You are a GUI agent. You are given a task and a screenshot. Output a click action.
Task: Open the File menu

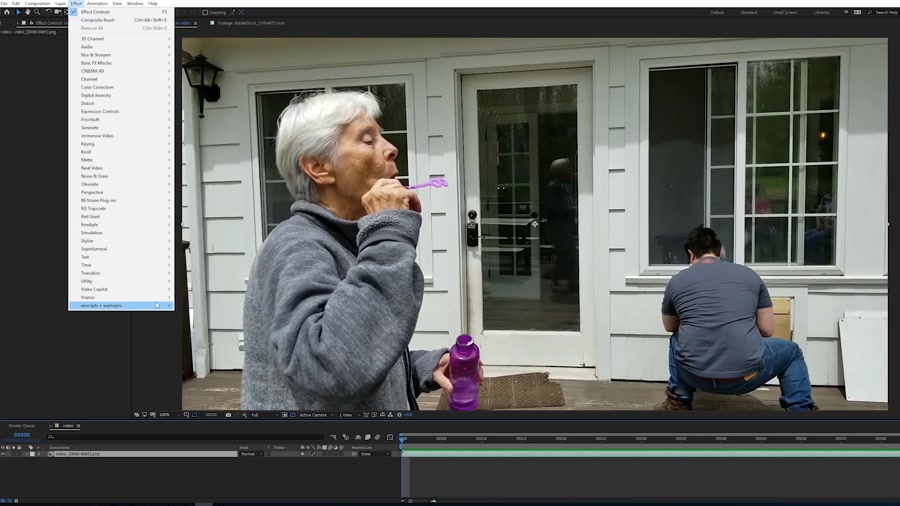pos(4,3)
